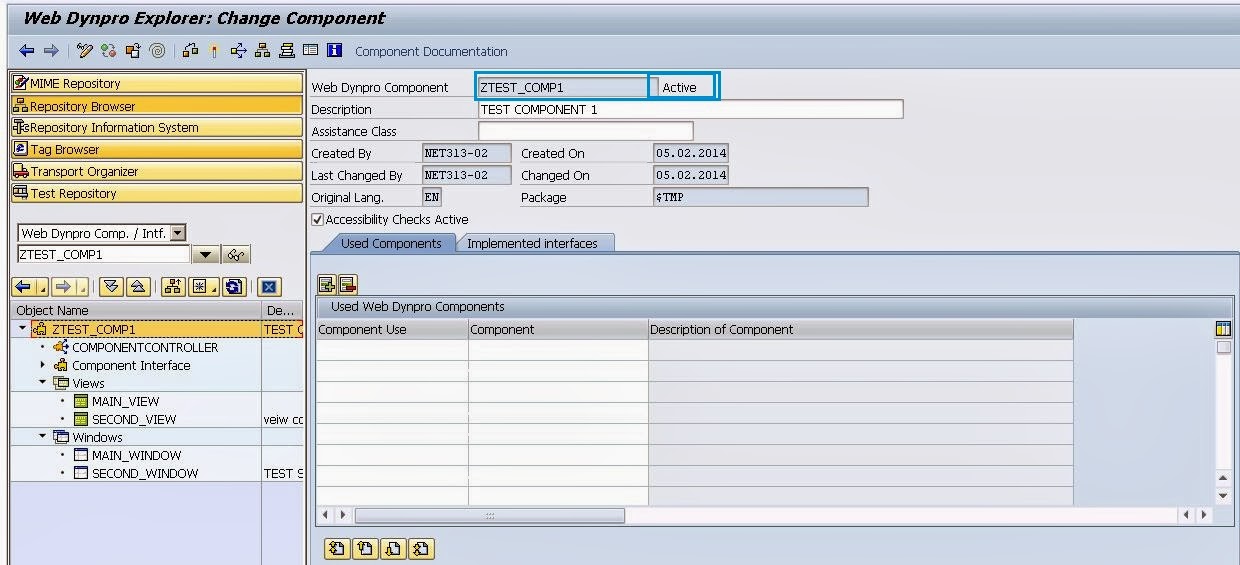This screenshot has width=1240, height=565.
Task: Switch to the Implemented interfaces tab
Action: pyautogui.click(x=532, y=243)
